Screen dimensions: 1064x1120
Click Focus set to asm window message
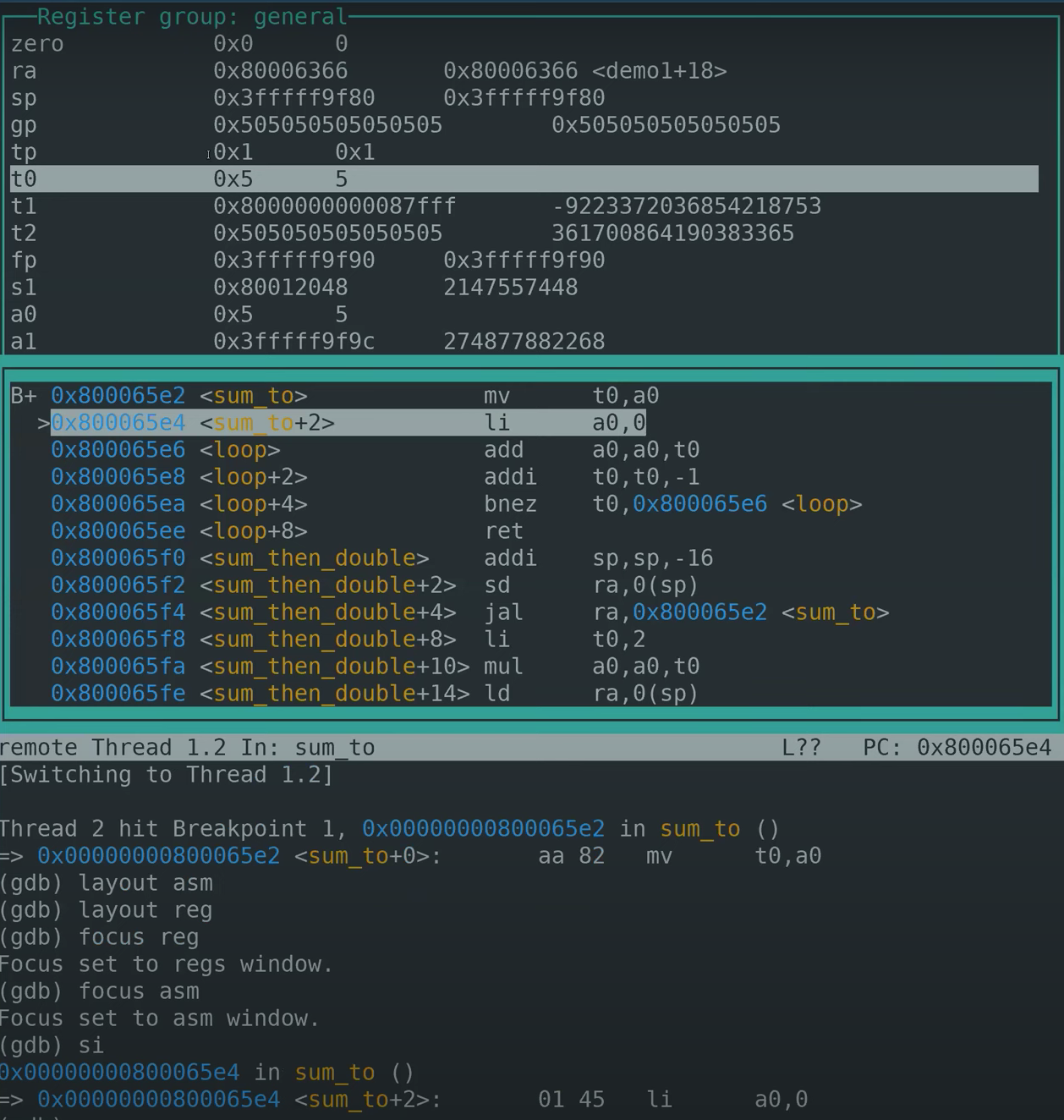click(x=160, y=1018)
